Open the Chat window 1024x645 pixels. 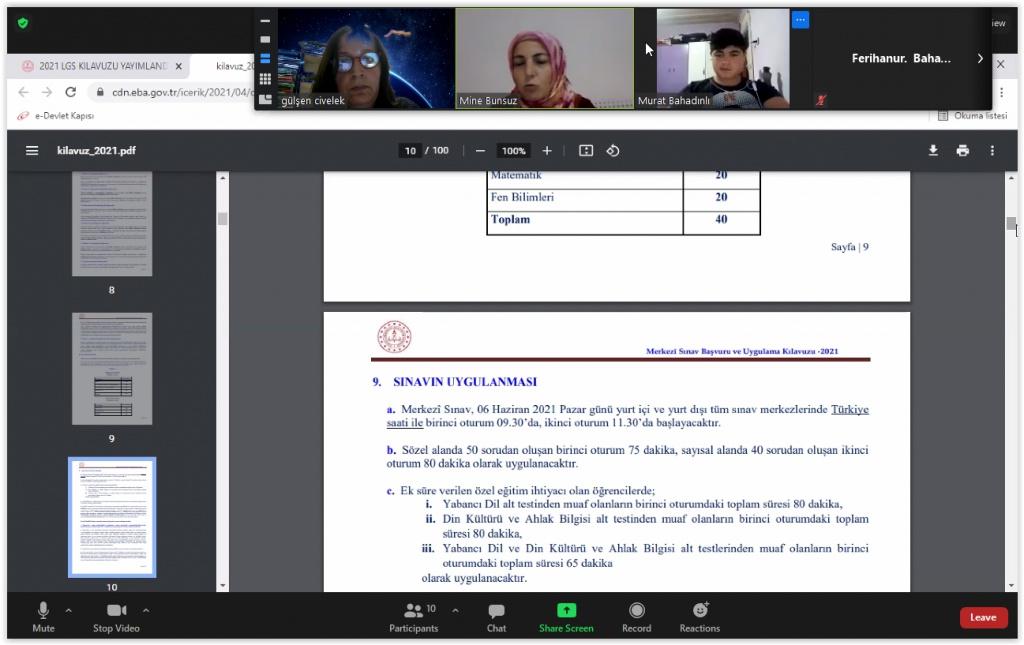tap(496, 616)
